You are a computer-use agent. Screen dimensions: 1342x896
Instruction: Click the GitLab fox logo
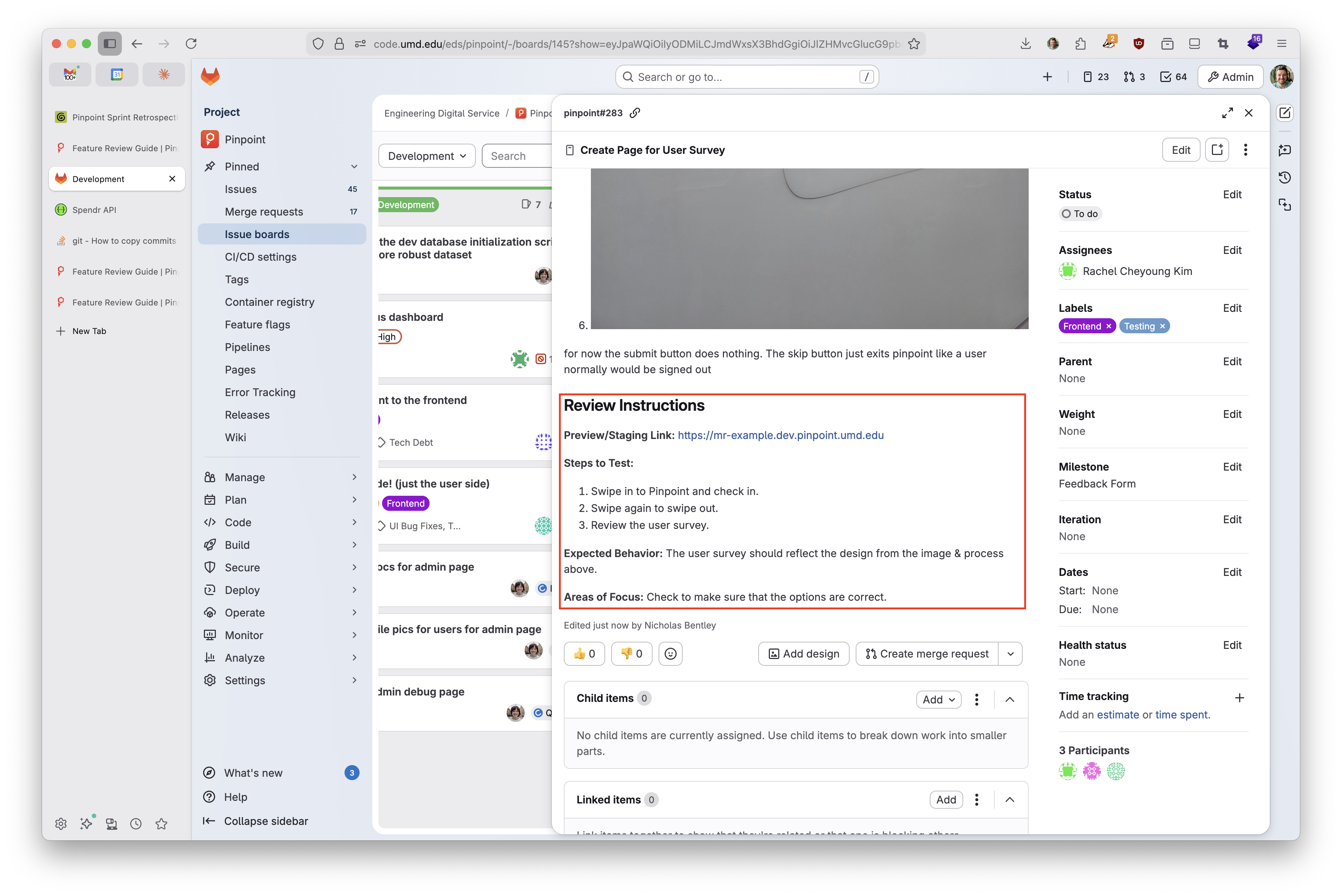pyautogui.click(x=209, y=76)
